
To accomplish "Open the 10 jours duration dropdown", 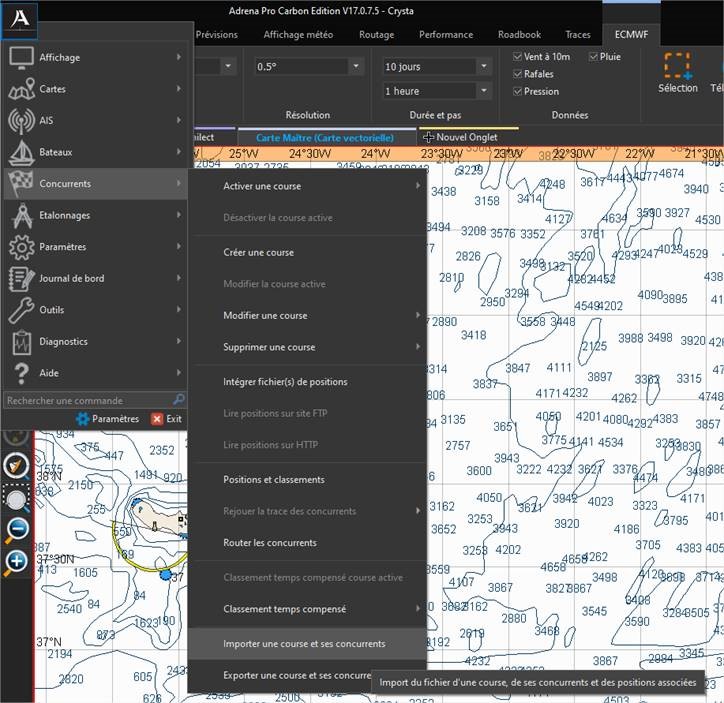I will coord(483,66).
